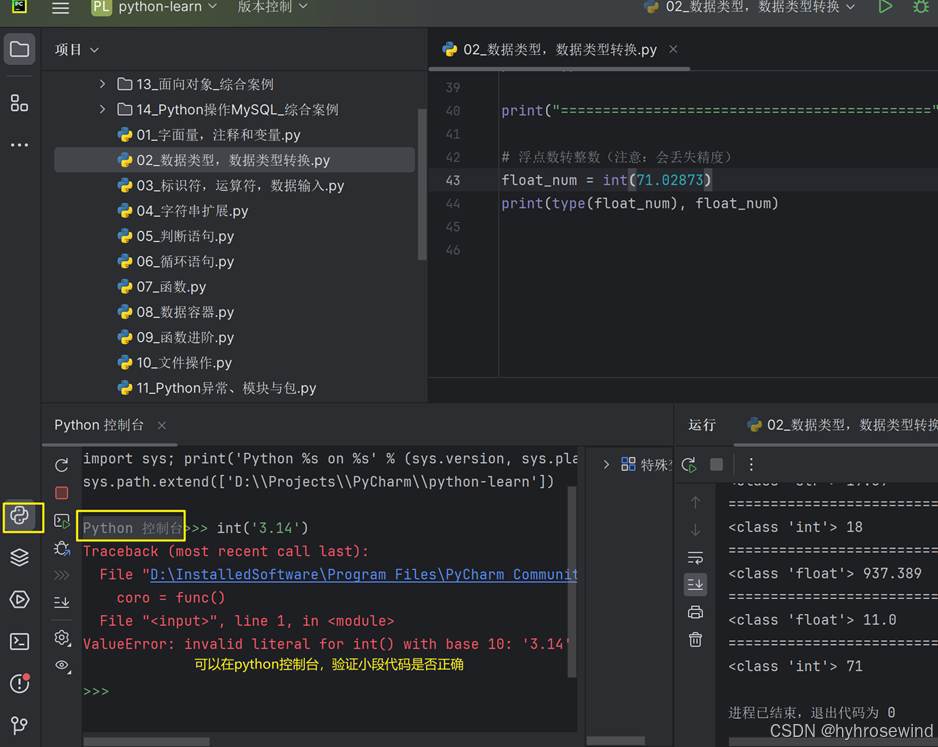Open the Problems tool window icon
Screen dimensions: 938x747
point(19,683)
